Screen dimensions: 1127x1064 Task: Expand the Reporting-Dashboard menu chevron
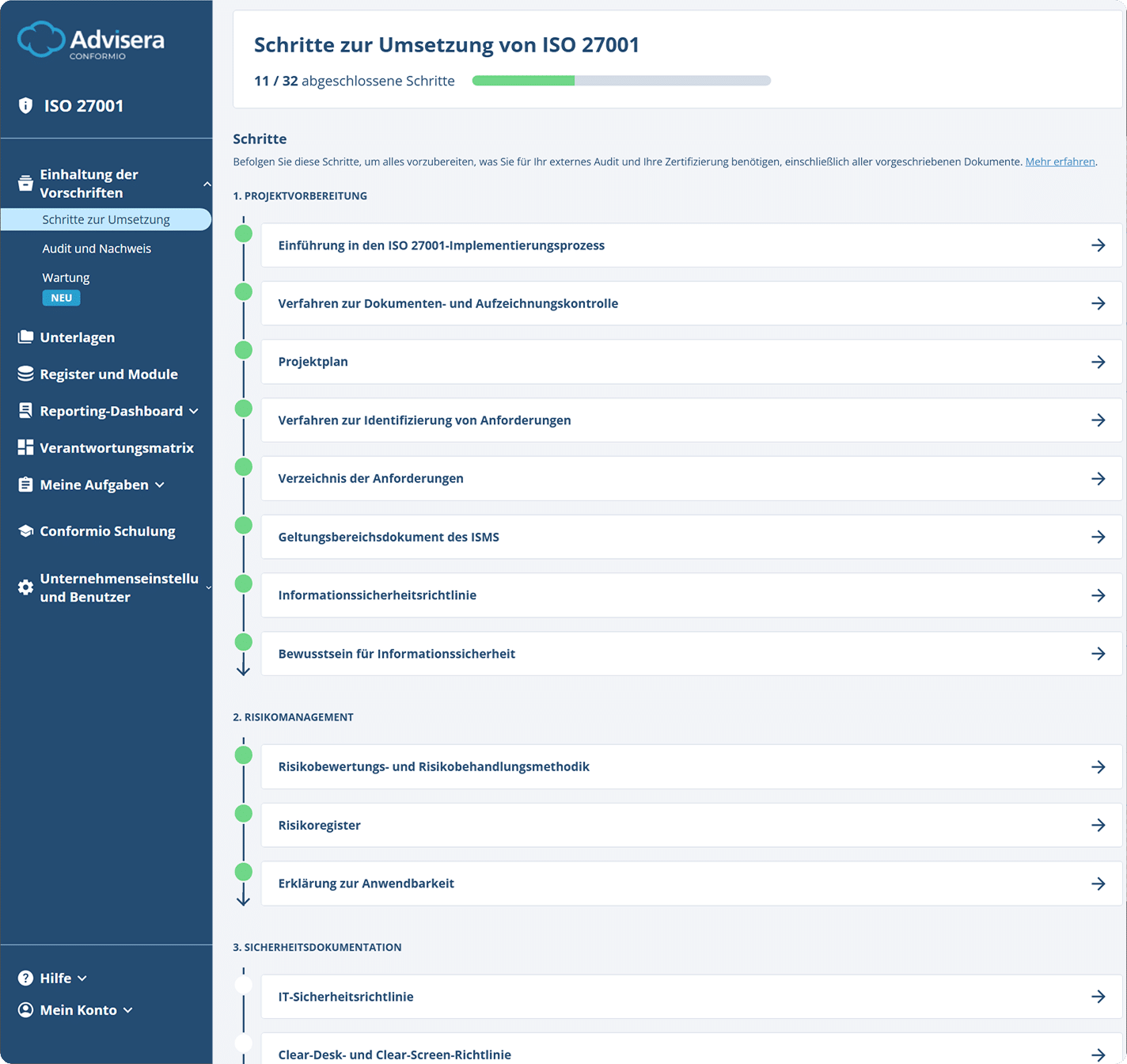pyautogui.click(x=194, y=412)
